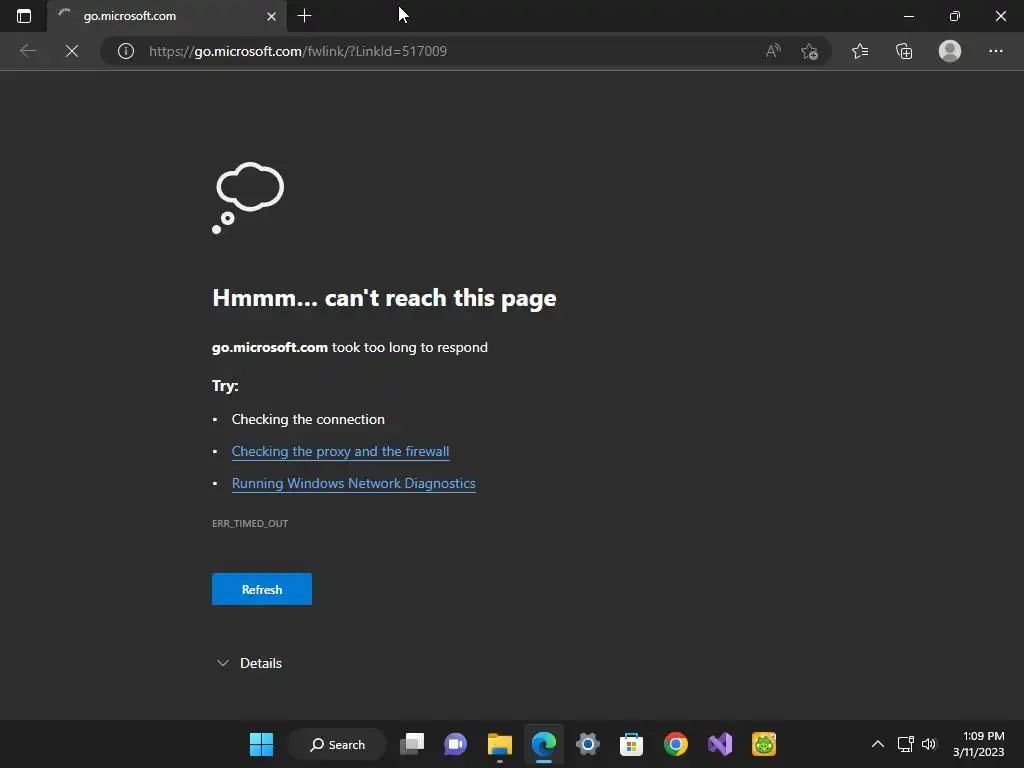Screen dimensions: 1024x768
Task: Restore down the Edge window
Action: (x=955, y=16)
